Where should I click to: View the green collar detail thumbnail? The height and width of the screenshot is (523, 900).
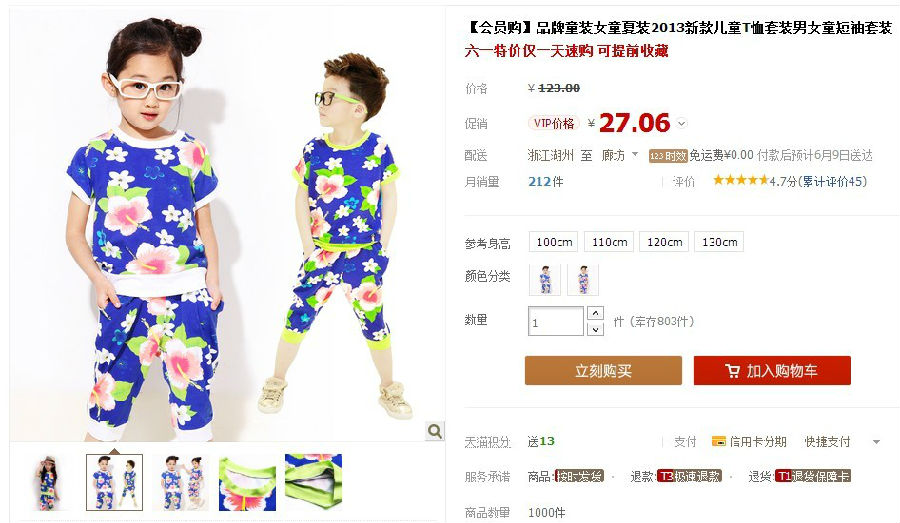point(247,483)
